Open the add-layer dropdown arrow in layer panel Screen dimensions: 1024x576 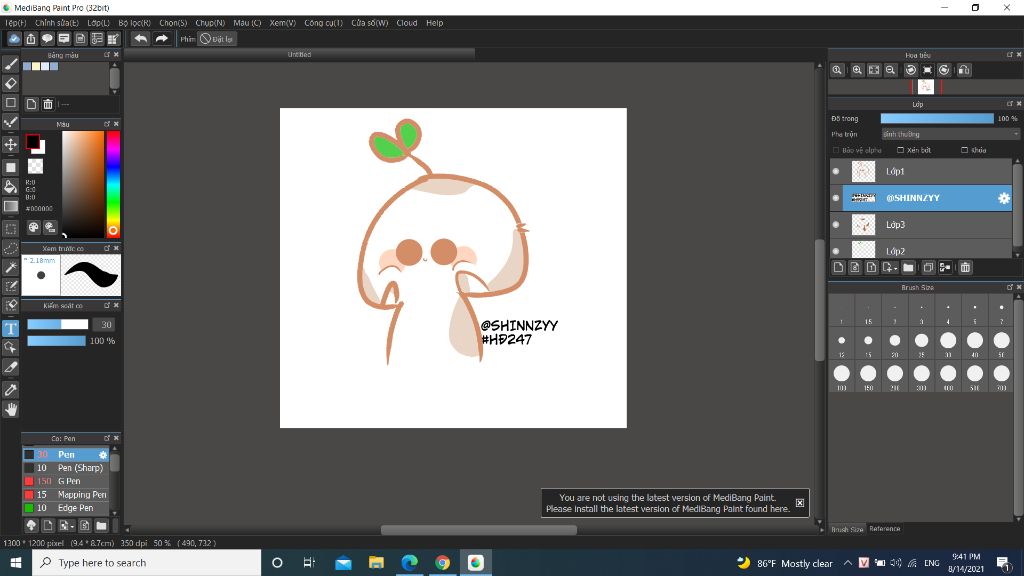pyautogui.click(x=895, y=268)
